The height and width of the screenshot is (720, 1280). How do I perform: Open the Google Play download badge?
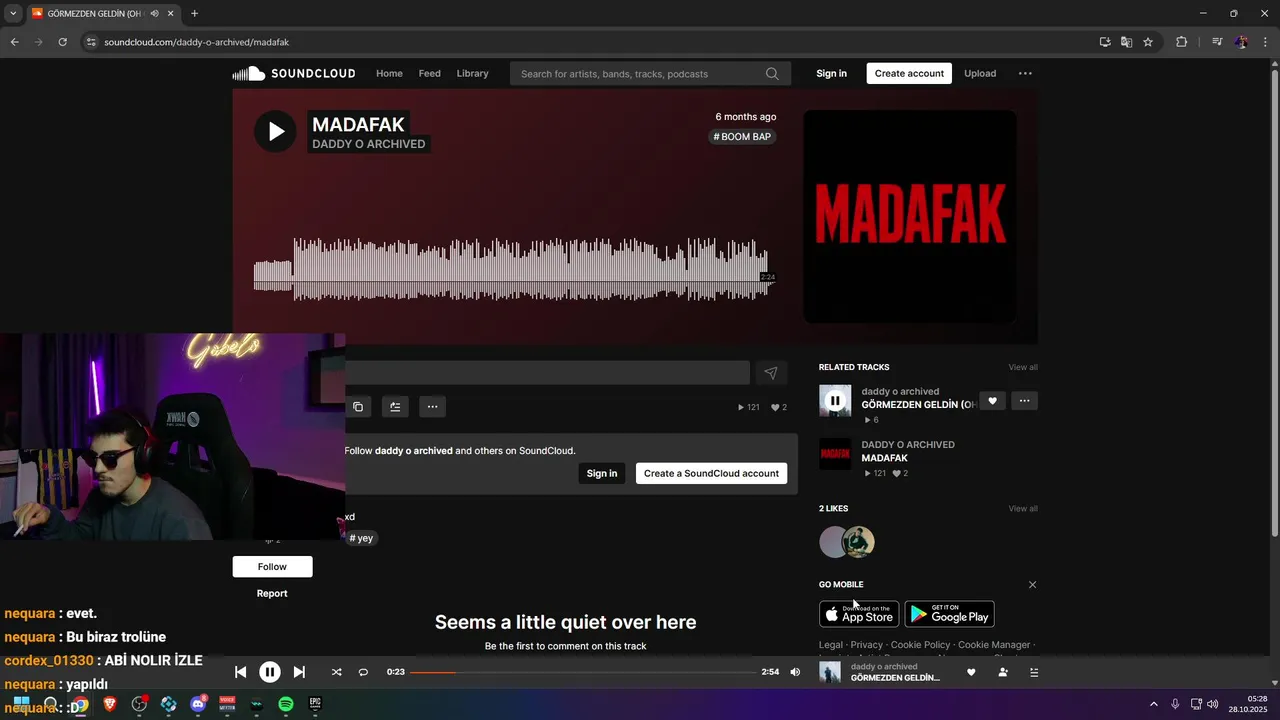pos(949,613)
